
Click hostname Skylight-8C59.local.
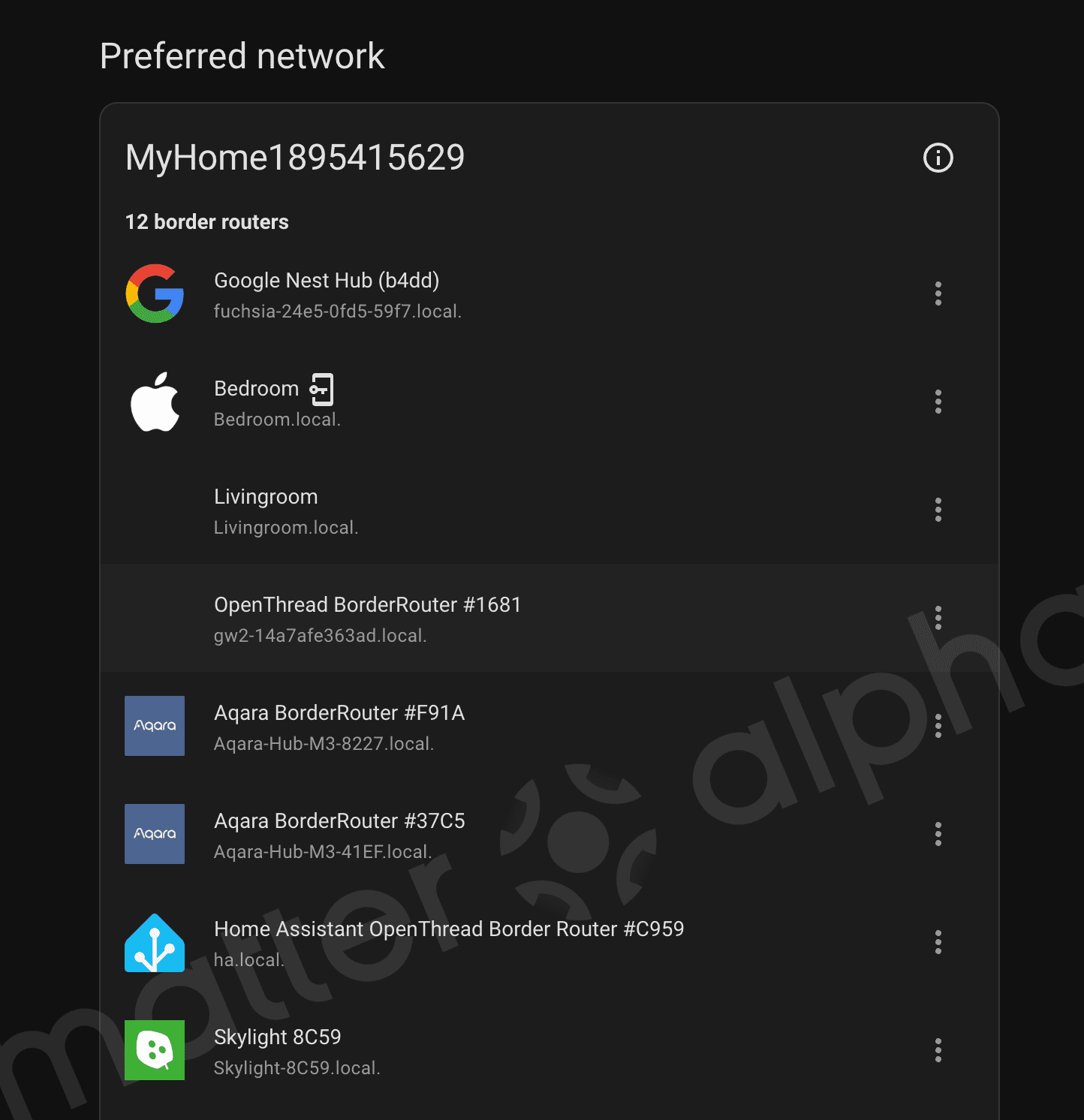point(297,1068)
